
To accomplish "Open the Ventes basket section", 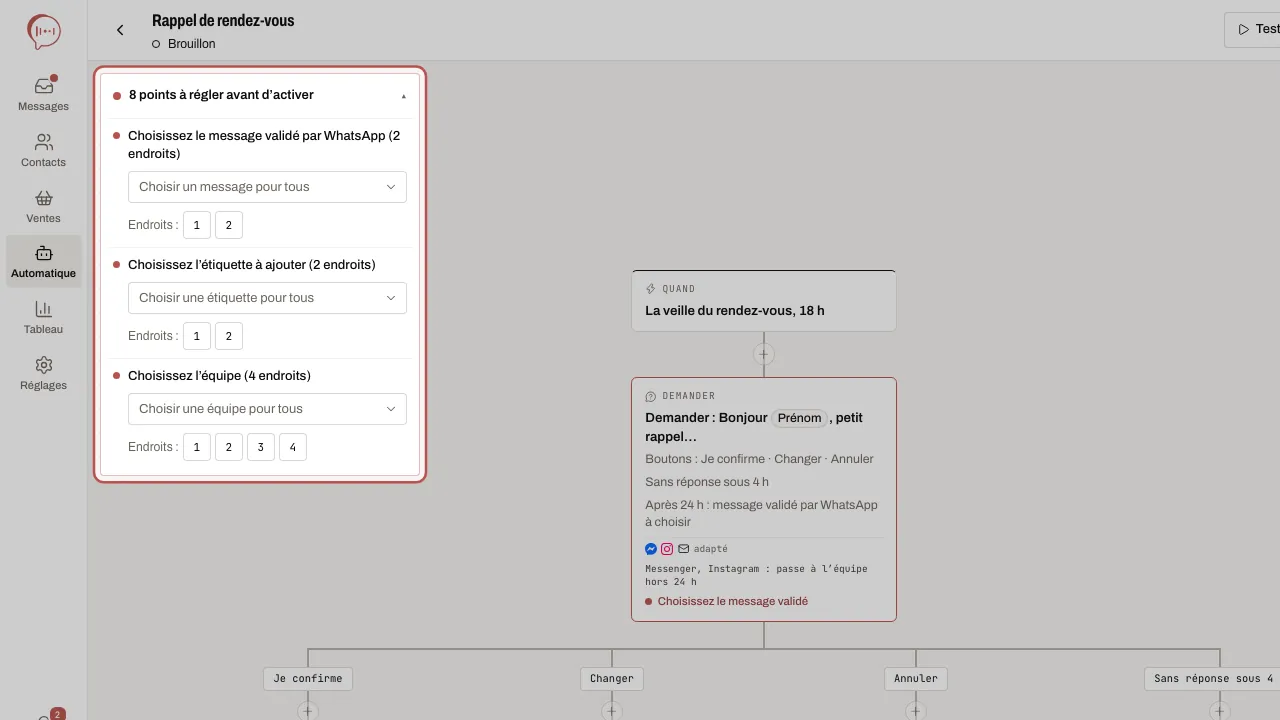I will click(x=44, y=206).
